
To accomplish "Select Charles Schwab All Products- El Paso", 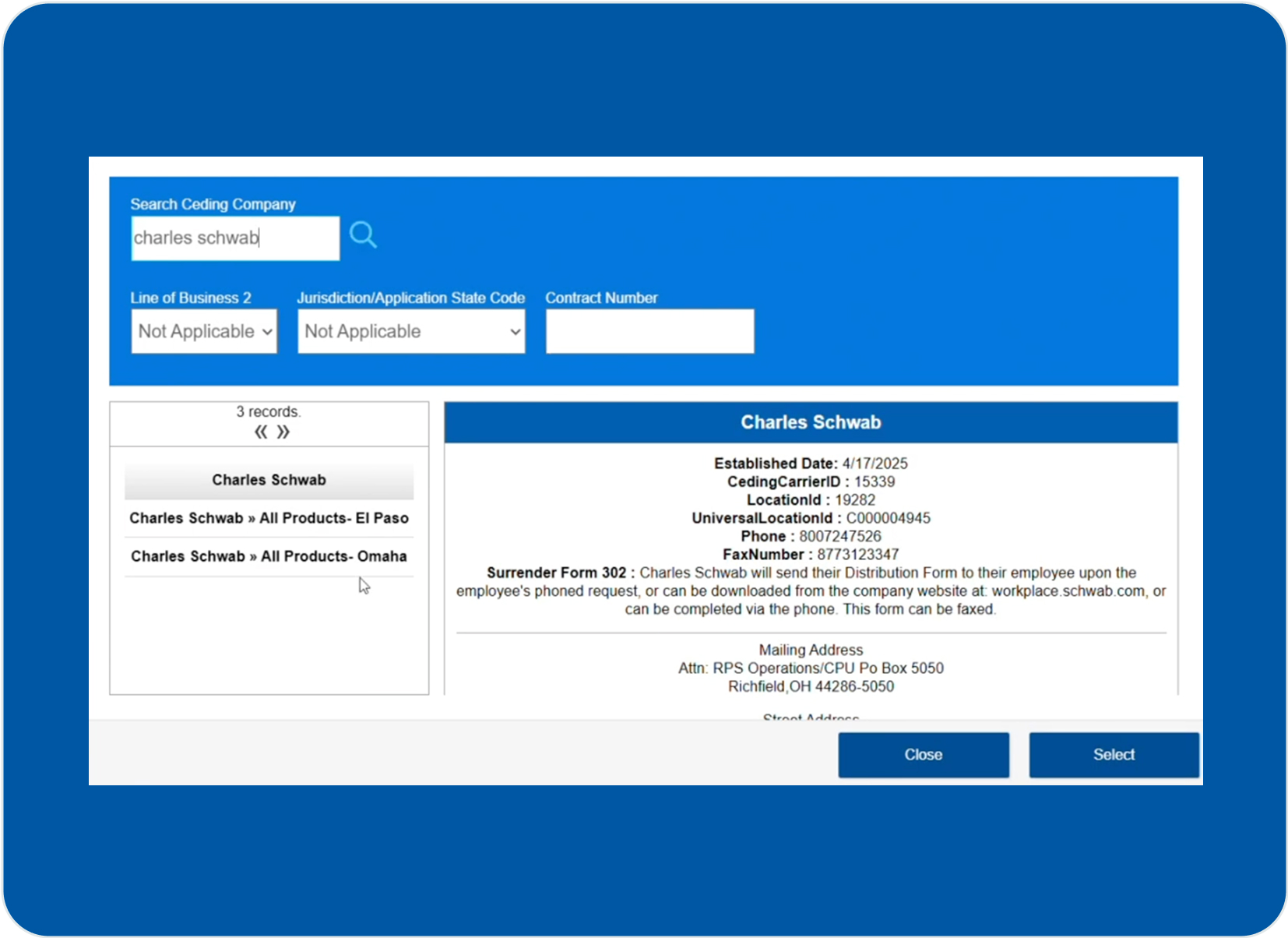I will pos(269,518).
